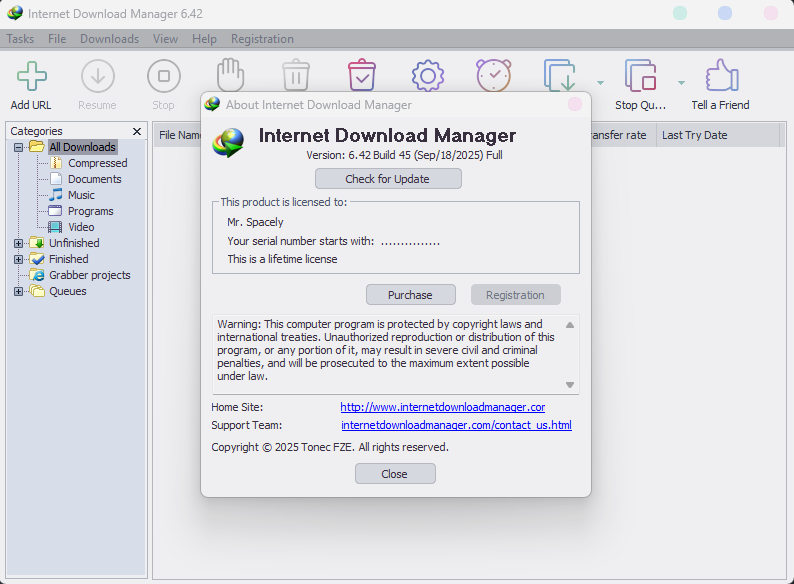
Task: Click the blue main window title button
Action: tap(725, 13)
